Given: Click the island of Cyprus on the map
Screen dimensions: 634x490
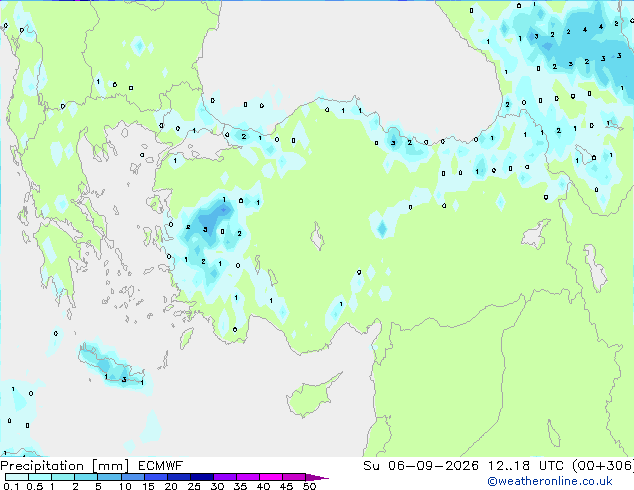Looking at the screenshot, I should pos(311,398).
